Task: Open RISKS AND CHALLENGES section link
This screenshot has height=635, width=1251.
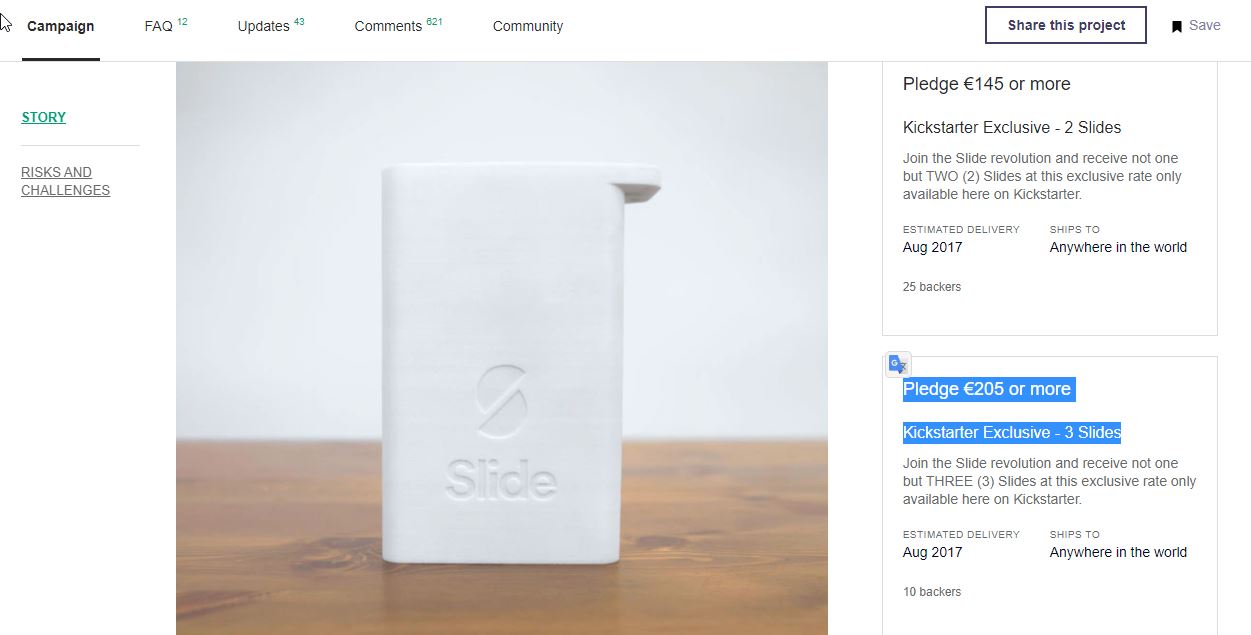Action: (x=66, y=181)
